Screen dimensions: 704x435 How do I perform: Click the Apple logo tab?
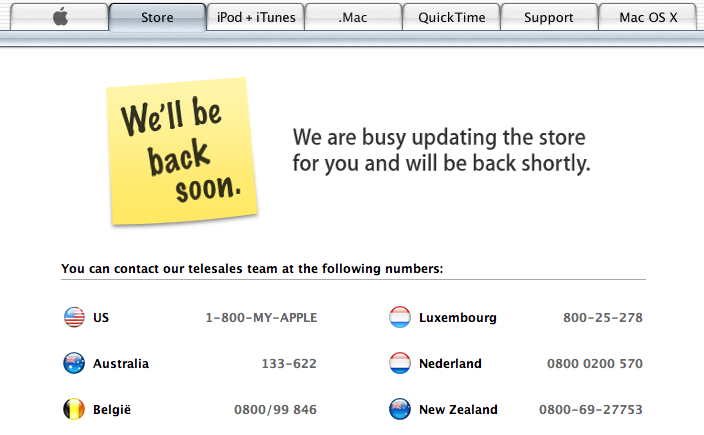point(59,17)
